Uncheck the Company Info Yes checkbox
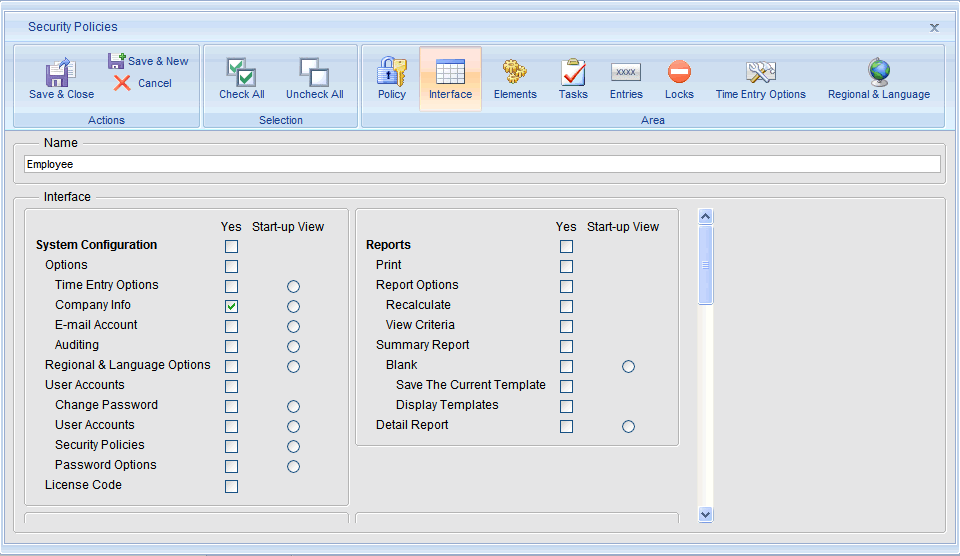The image size is (960, 556). coord(232,306)
